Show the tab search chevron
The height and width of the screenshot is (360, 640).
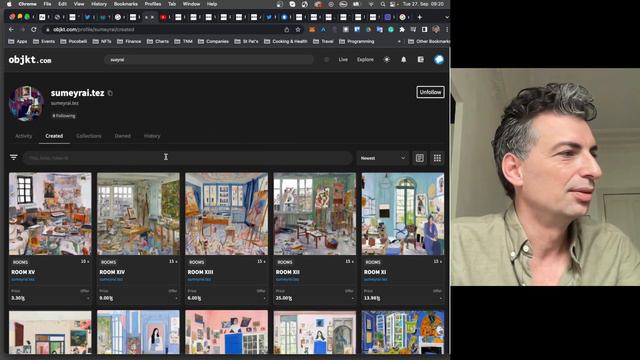pos(447,17)
